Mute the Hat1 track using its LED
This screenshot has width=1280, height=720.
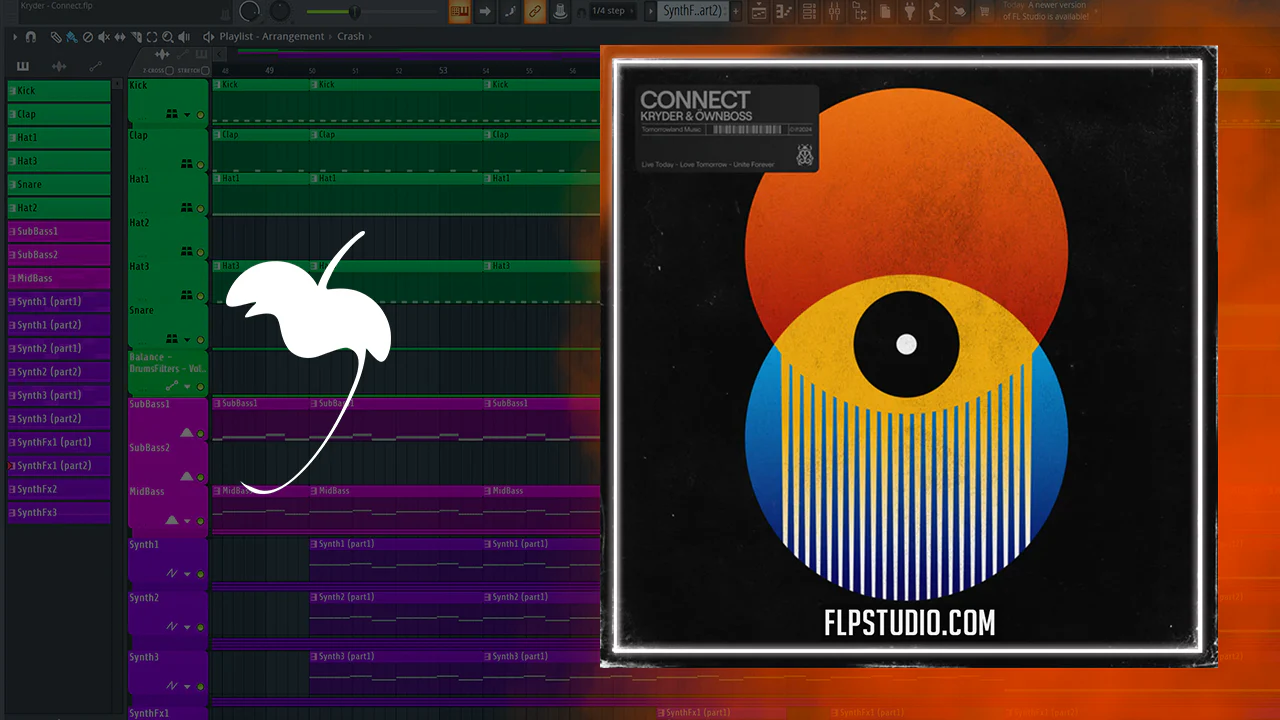[200, 208]
